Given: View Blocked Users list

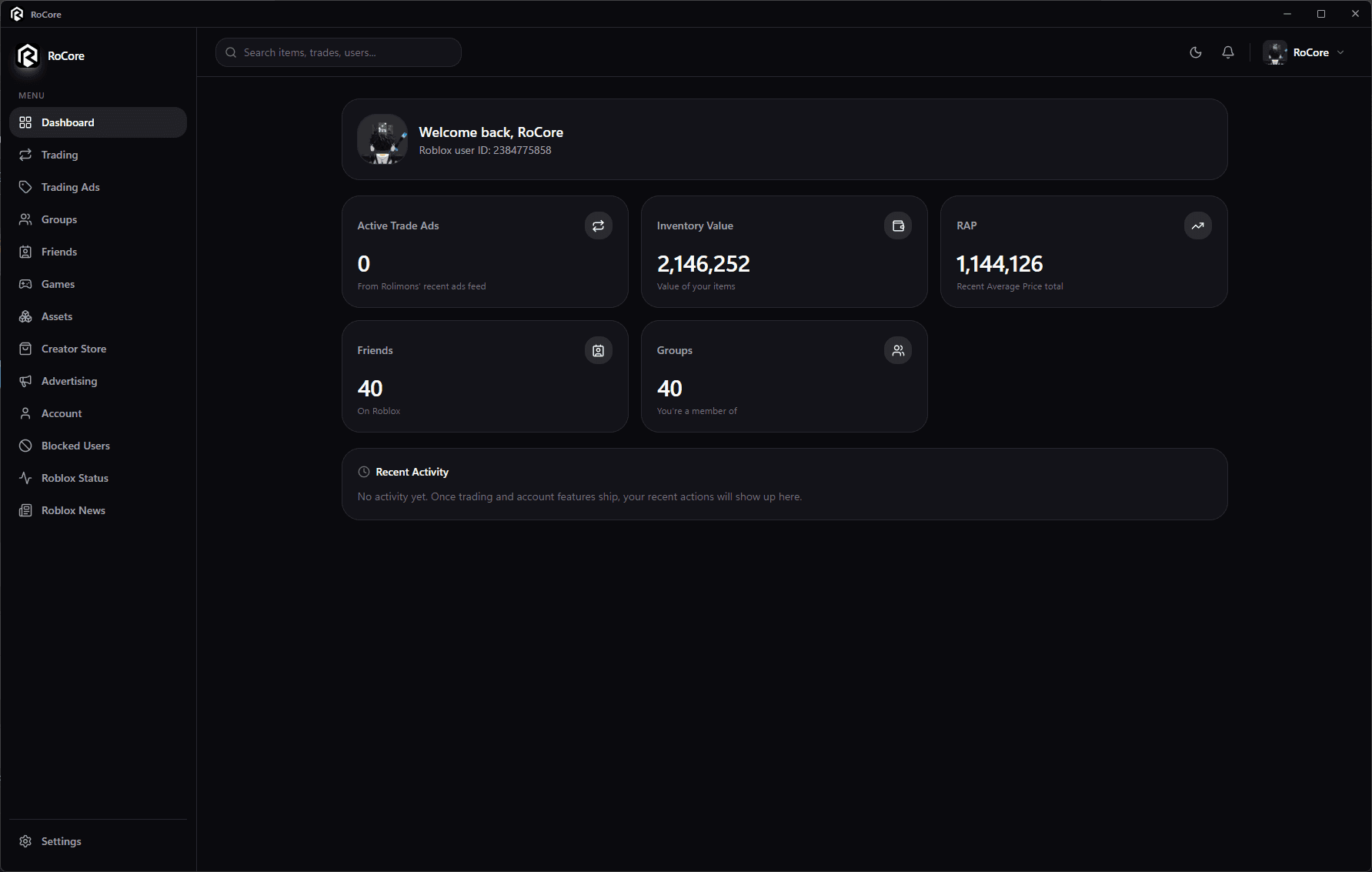Looking at the screenshot, I should (x=98, y=446).
